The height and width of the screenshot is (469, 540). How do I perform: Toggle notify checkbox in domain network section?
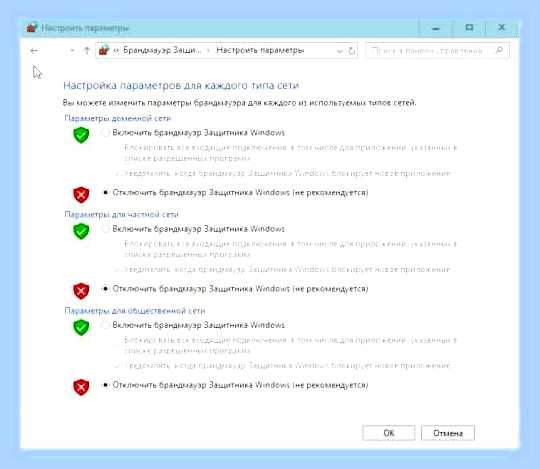click(118, 173)
